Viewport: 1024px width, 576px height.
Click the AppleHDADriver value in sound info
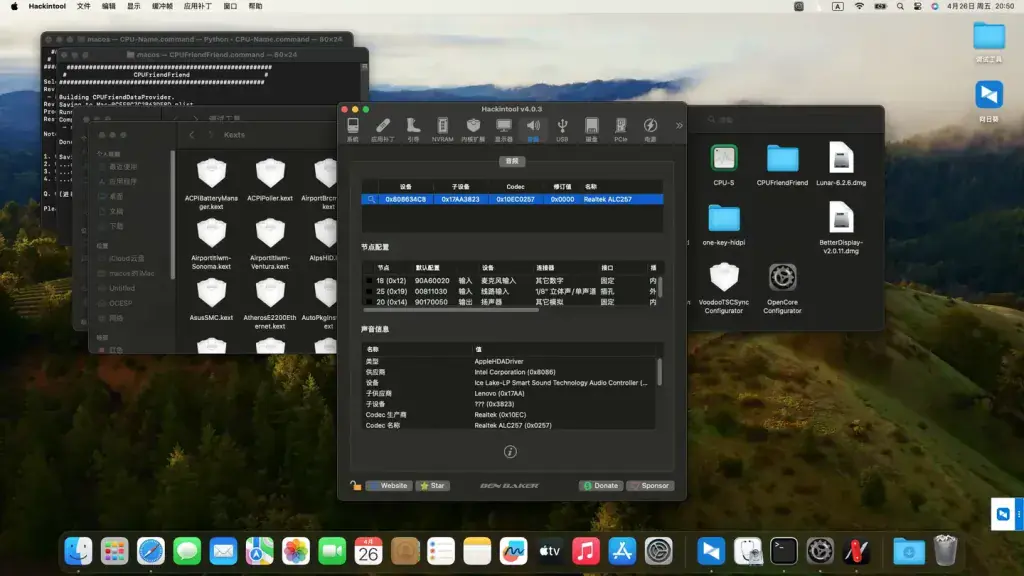(x=499, y=361)
